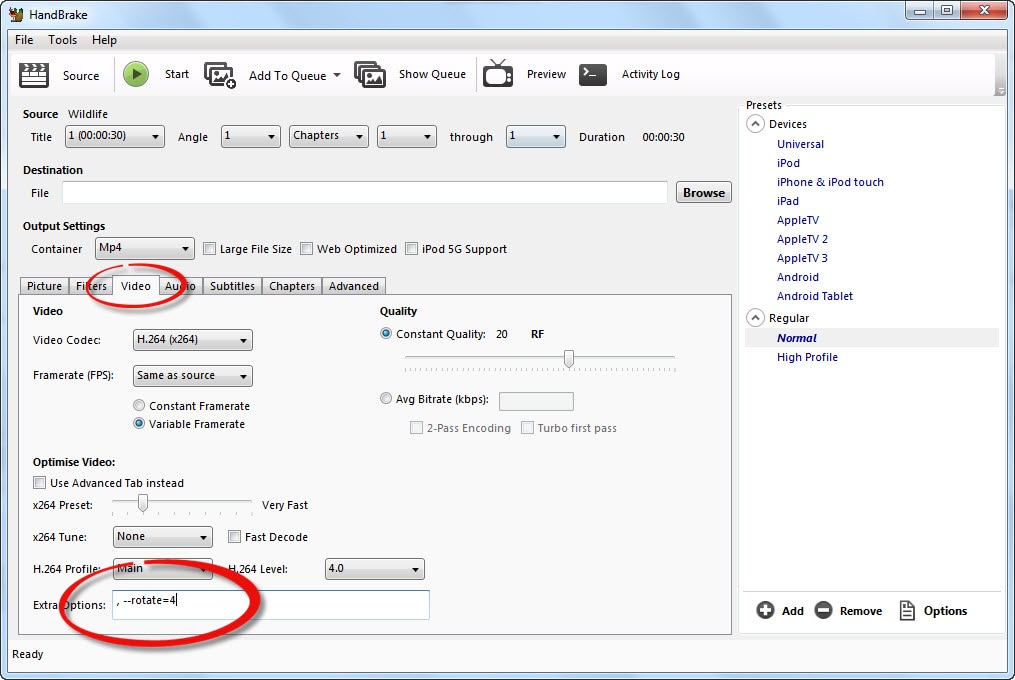Select the Video tab

pyautogui.click(x=136, y=286)
